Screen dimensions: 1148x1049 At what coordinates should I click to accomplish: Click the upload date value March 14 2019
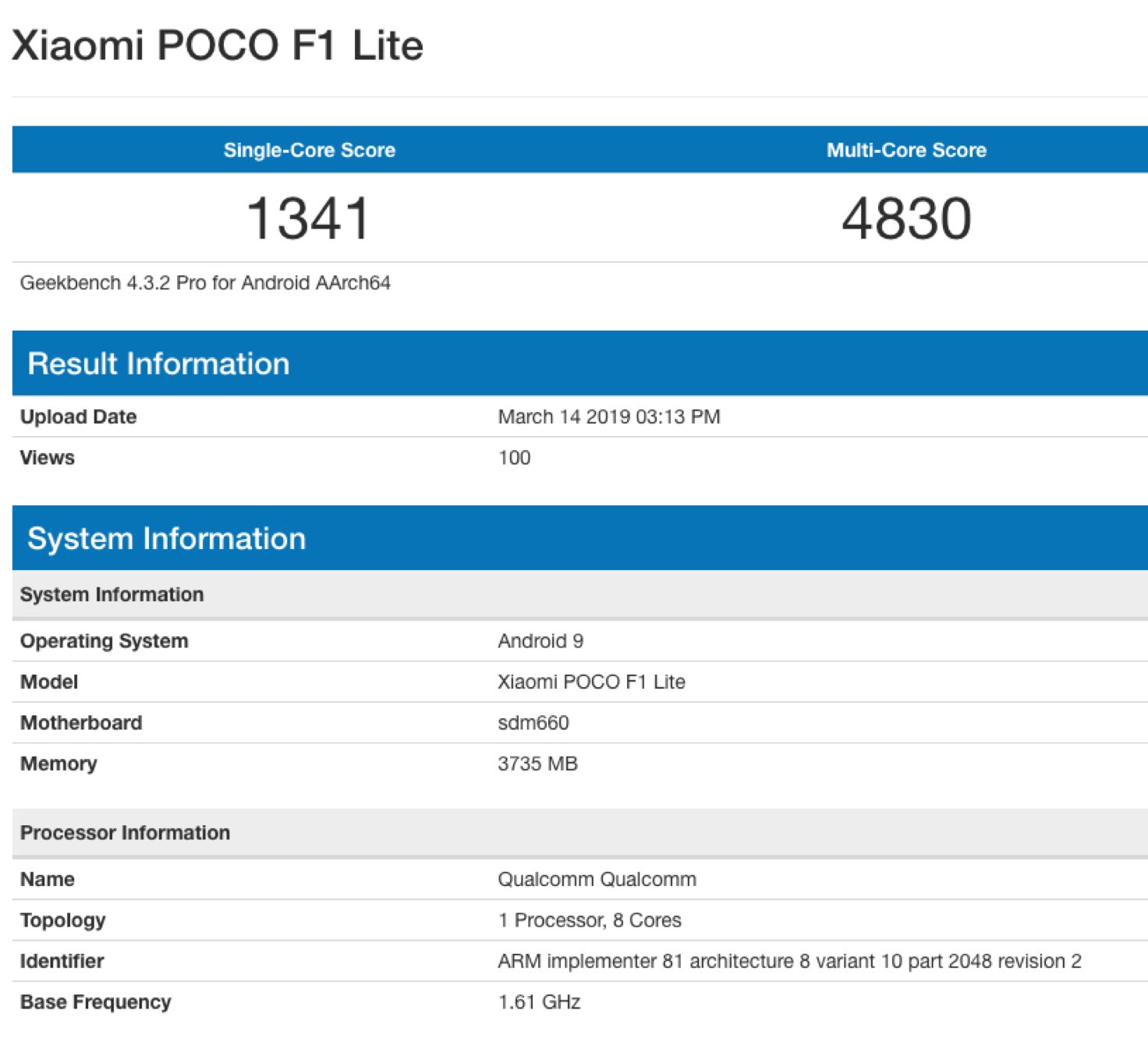click(608, 416)
